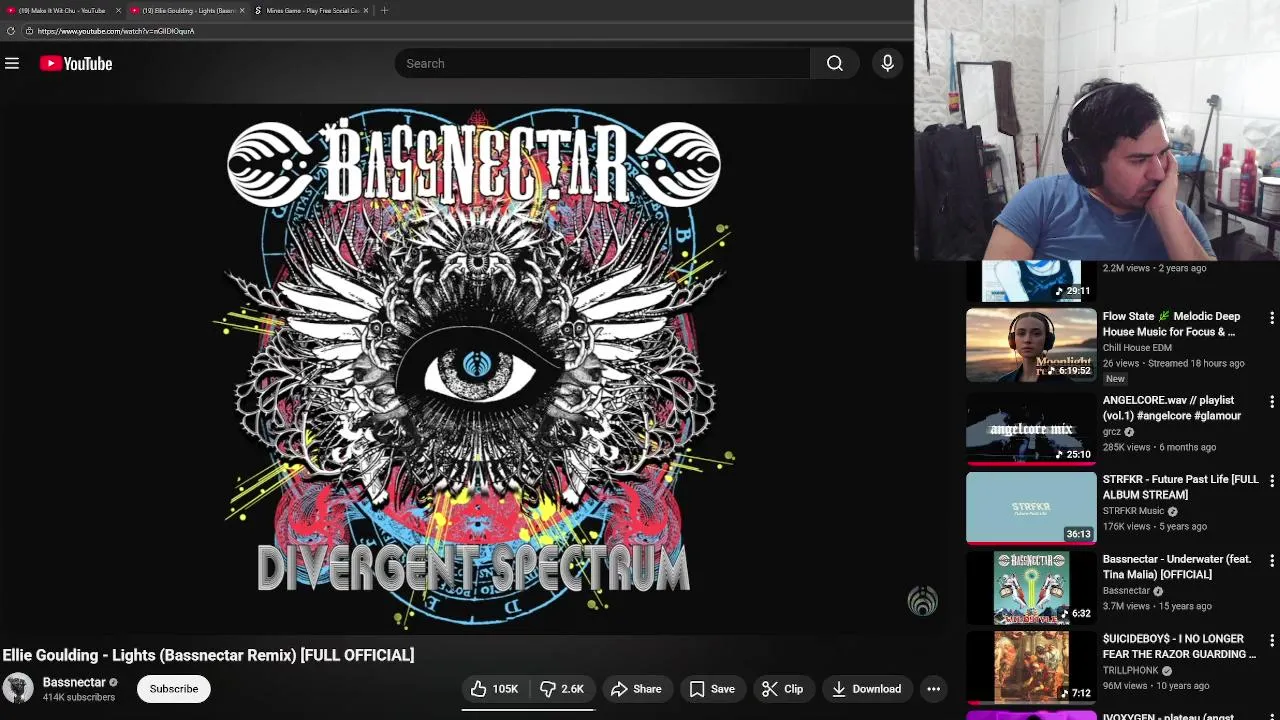
Task: Open the 29:11 duration video thumbnail
Action: point(1031,281)
